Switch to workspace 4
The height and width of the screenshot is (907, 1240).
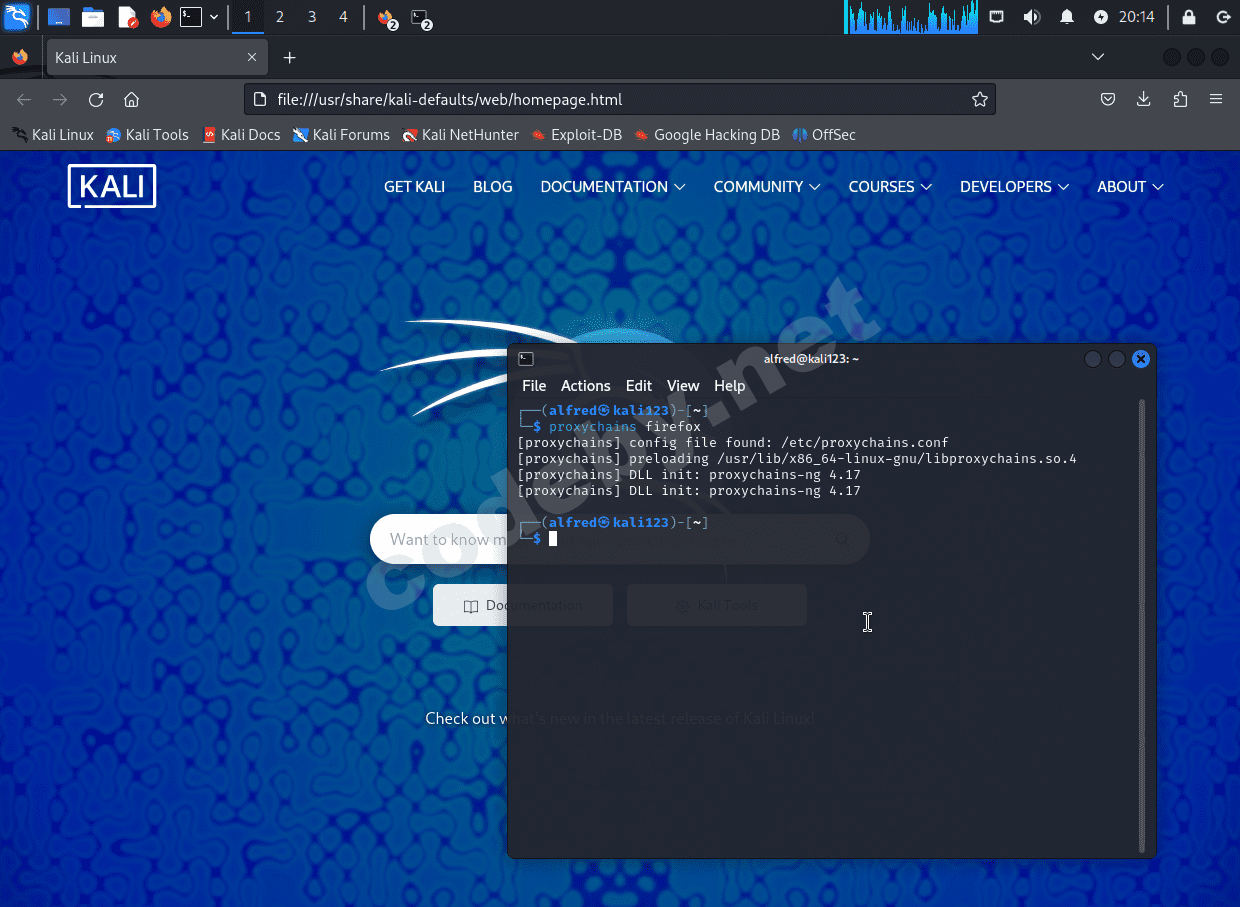coord(344,17)
